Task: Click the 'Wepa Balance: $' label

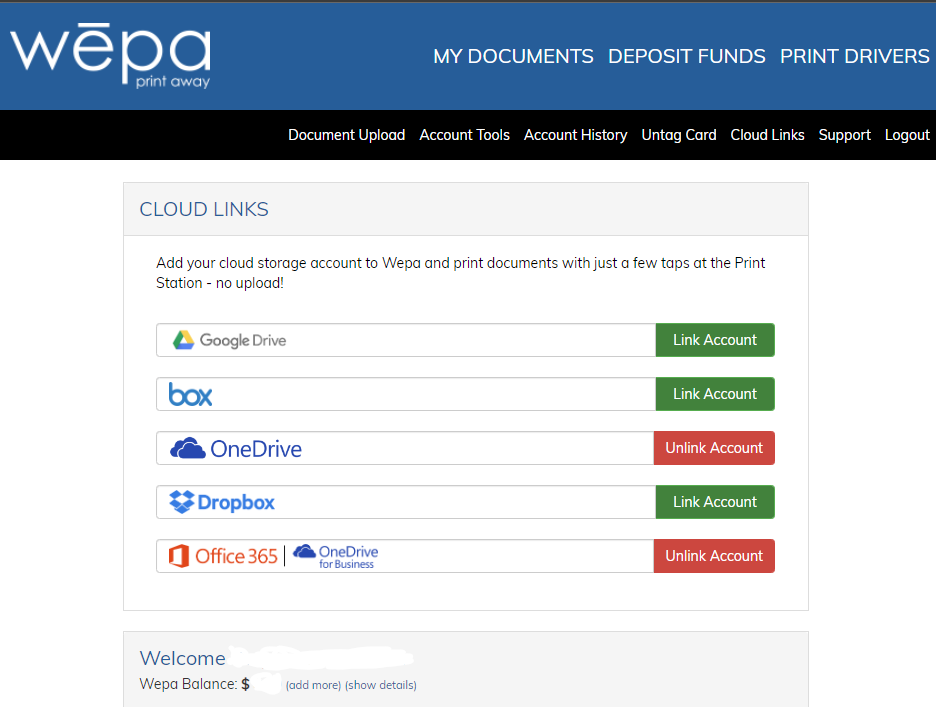Action: [195, 684]
